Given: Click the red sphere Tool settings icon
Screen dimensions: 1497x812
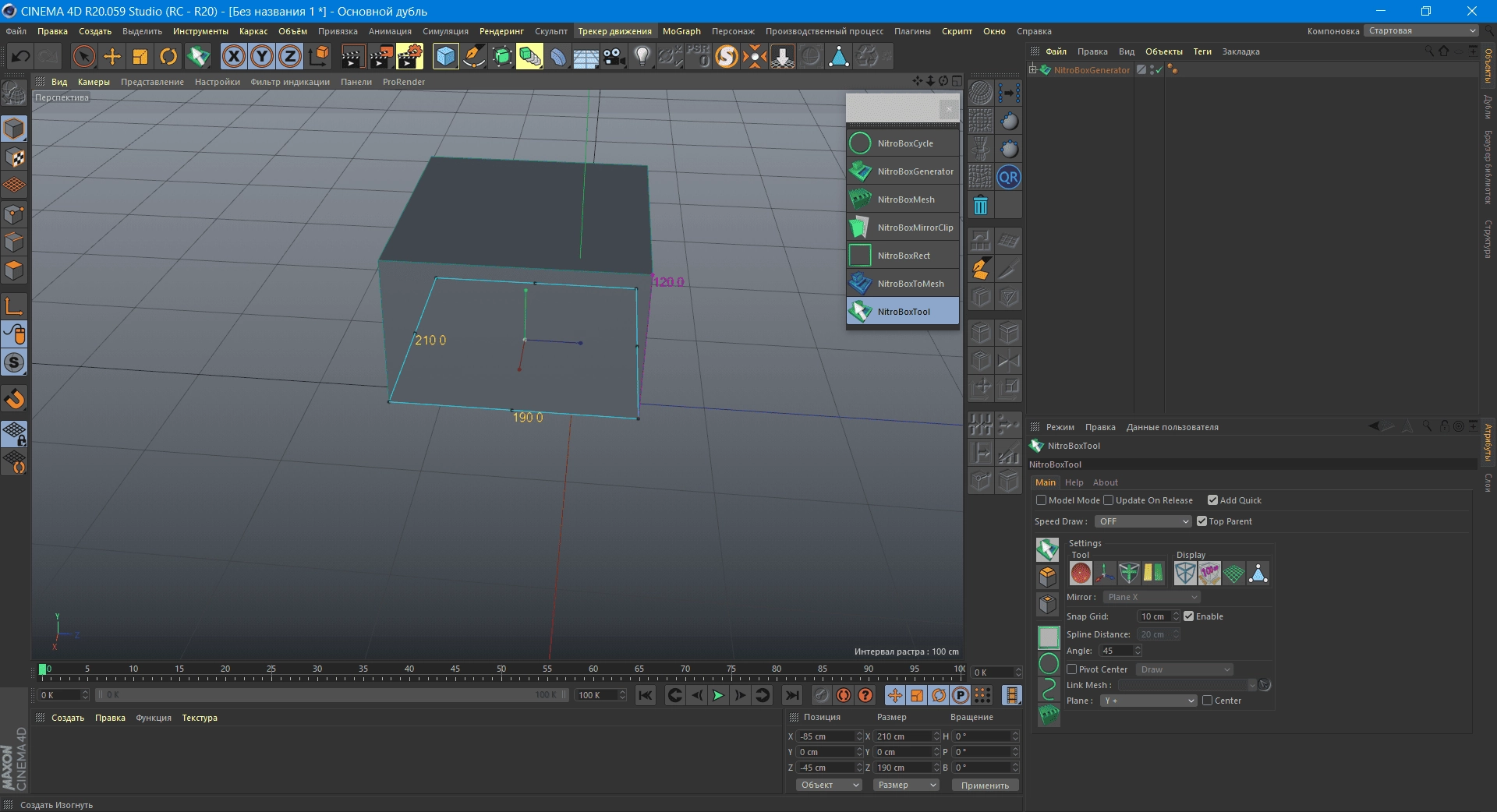Looking at the screenshot, I should [x=1081, y=574].
